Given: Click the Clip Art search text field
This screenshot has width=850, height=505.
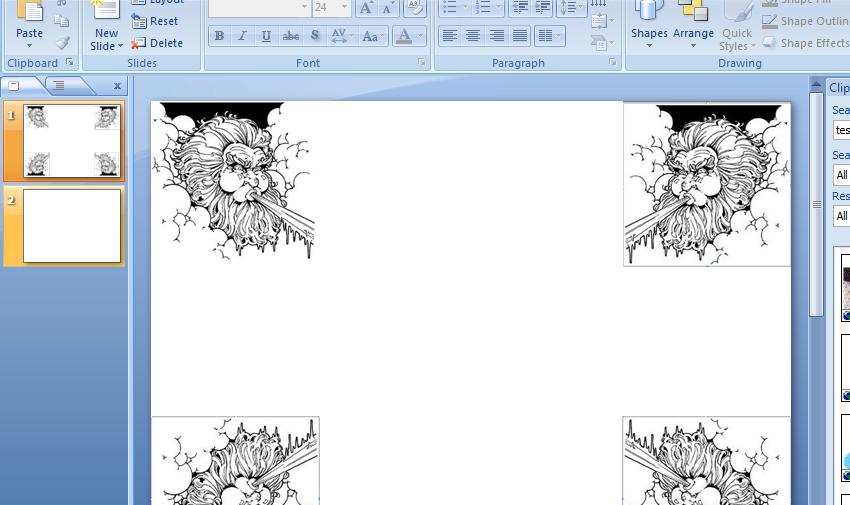Looking at the screenshot, I should click(x=842, y=131).
